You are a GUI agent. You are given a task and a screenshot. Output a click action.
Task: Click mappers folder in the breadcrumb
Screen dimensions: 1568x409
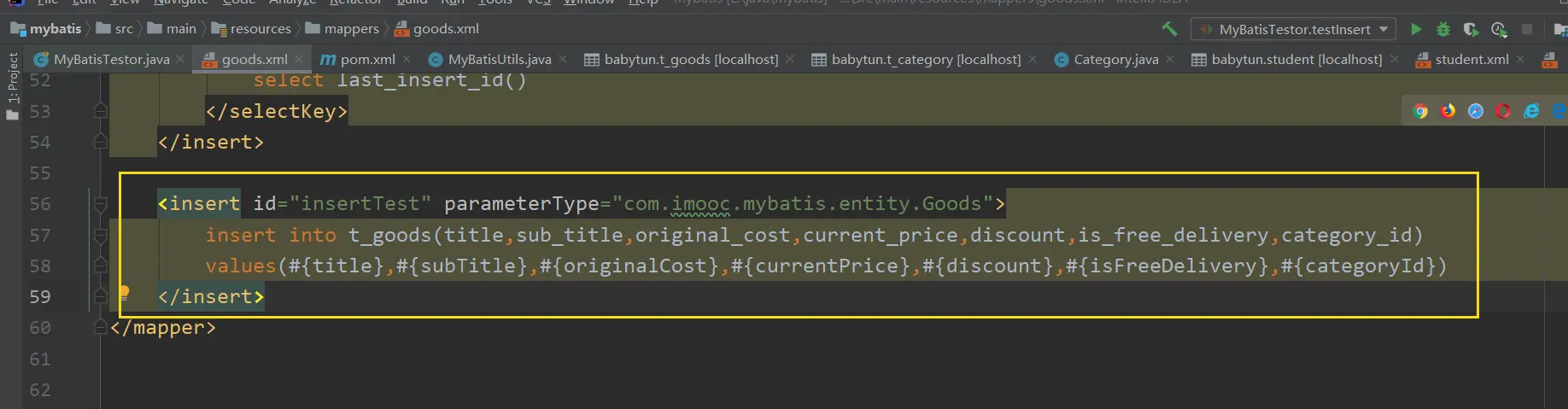point(351,29)
